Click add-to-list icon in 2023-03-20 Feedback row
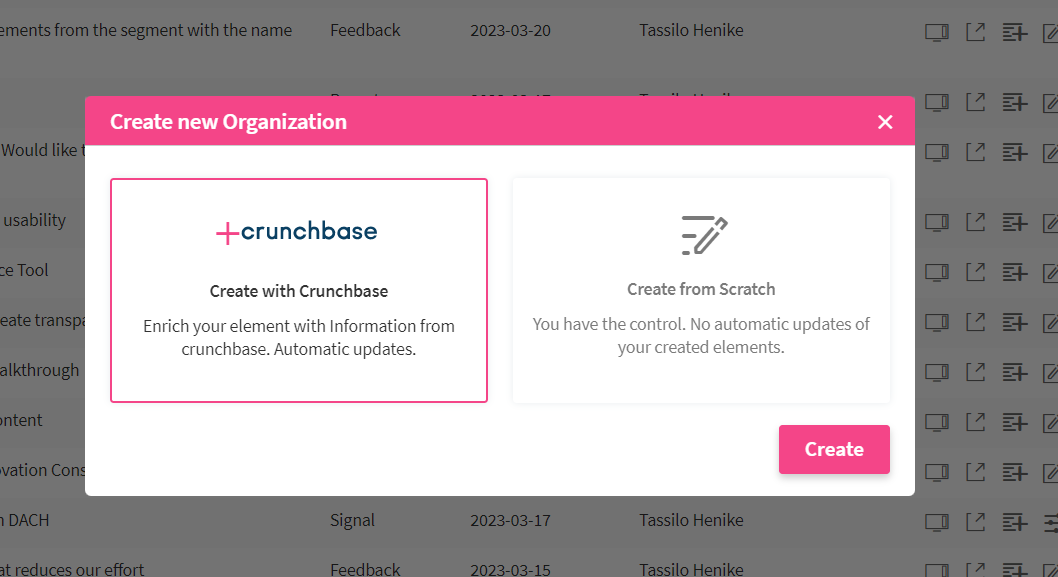This screenshot has width=1058, height=577. [x=1015, y=31]
